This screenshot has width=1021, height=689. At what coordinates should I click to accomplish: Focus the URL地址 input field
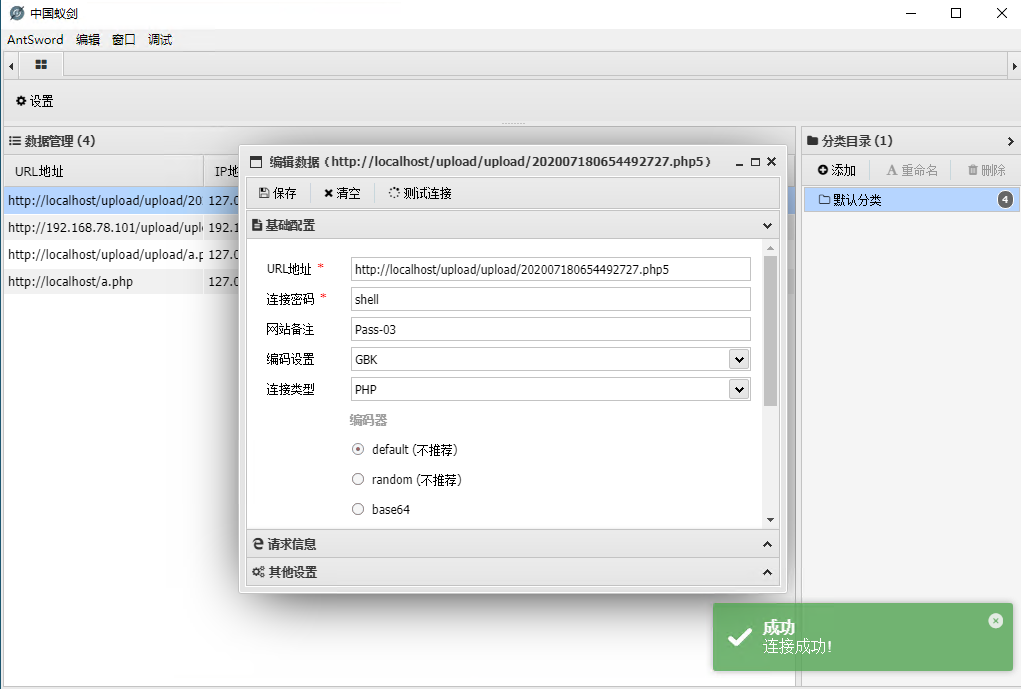pyautogui.click(x=551, y=270)
